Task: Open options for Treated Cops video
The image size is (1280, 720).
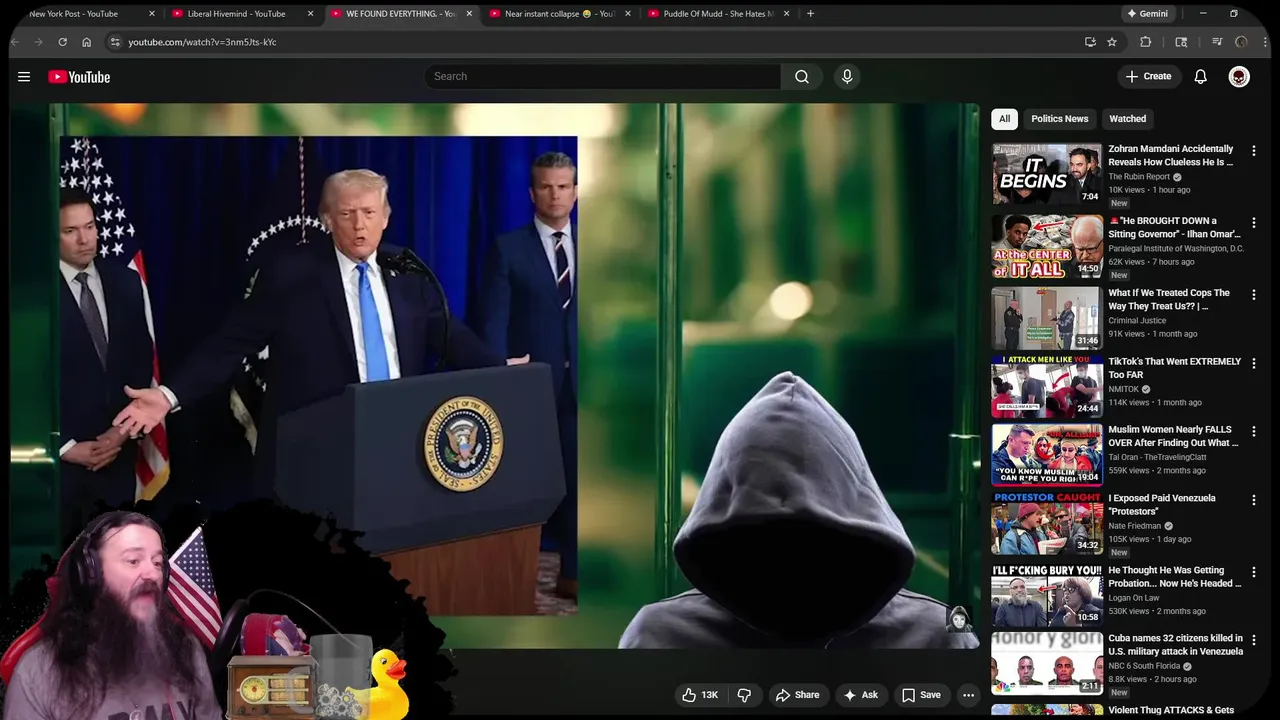Action: click(x=1254, y=295)
